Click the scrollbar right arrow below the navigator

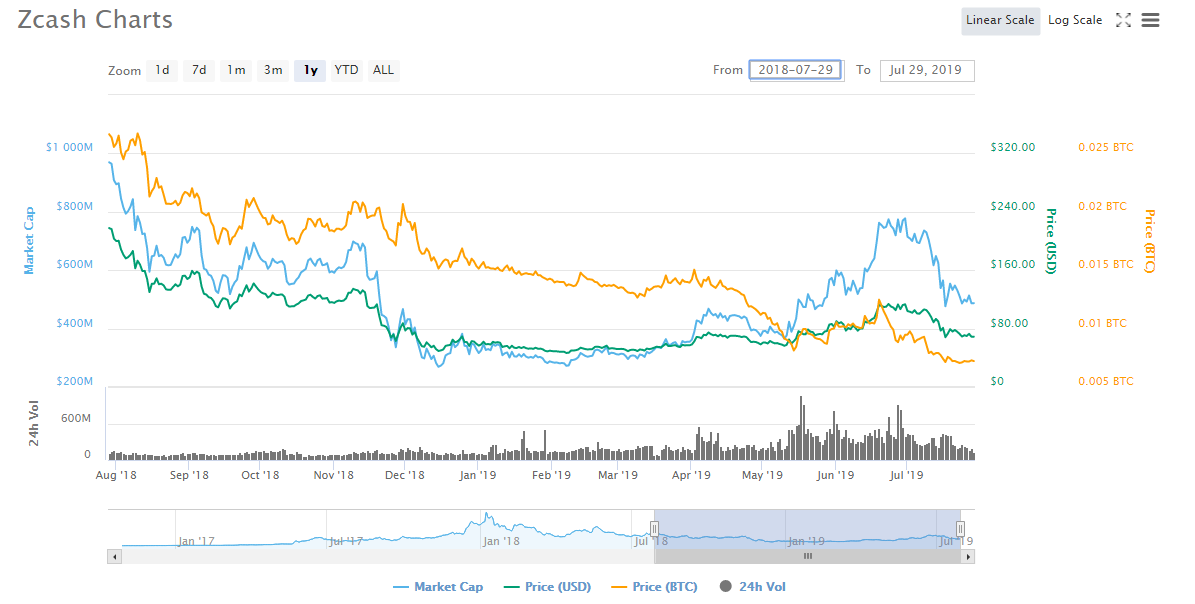tap(968, 557)
